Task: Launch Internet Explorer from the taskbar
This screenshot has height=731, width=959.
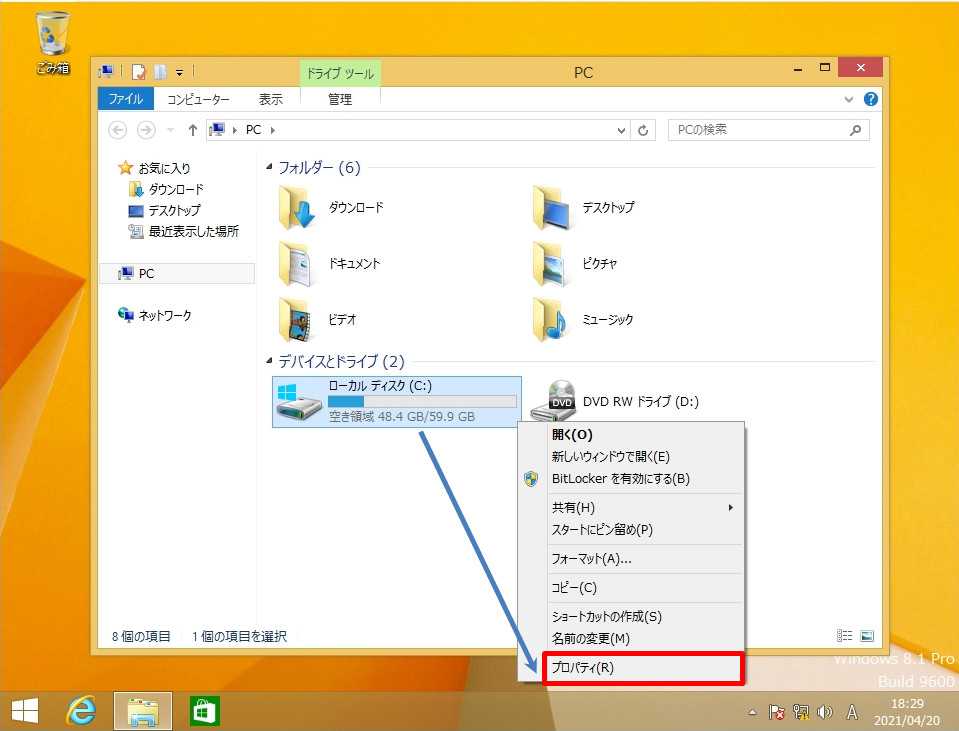Action: point(81,711)
